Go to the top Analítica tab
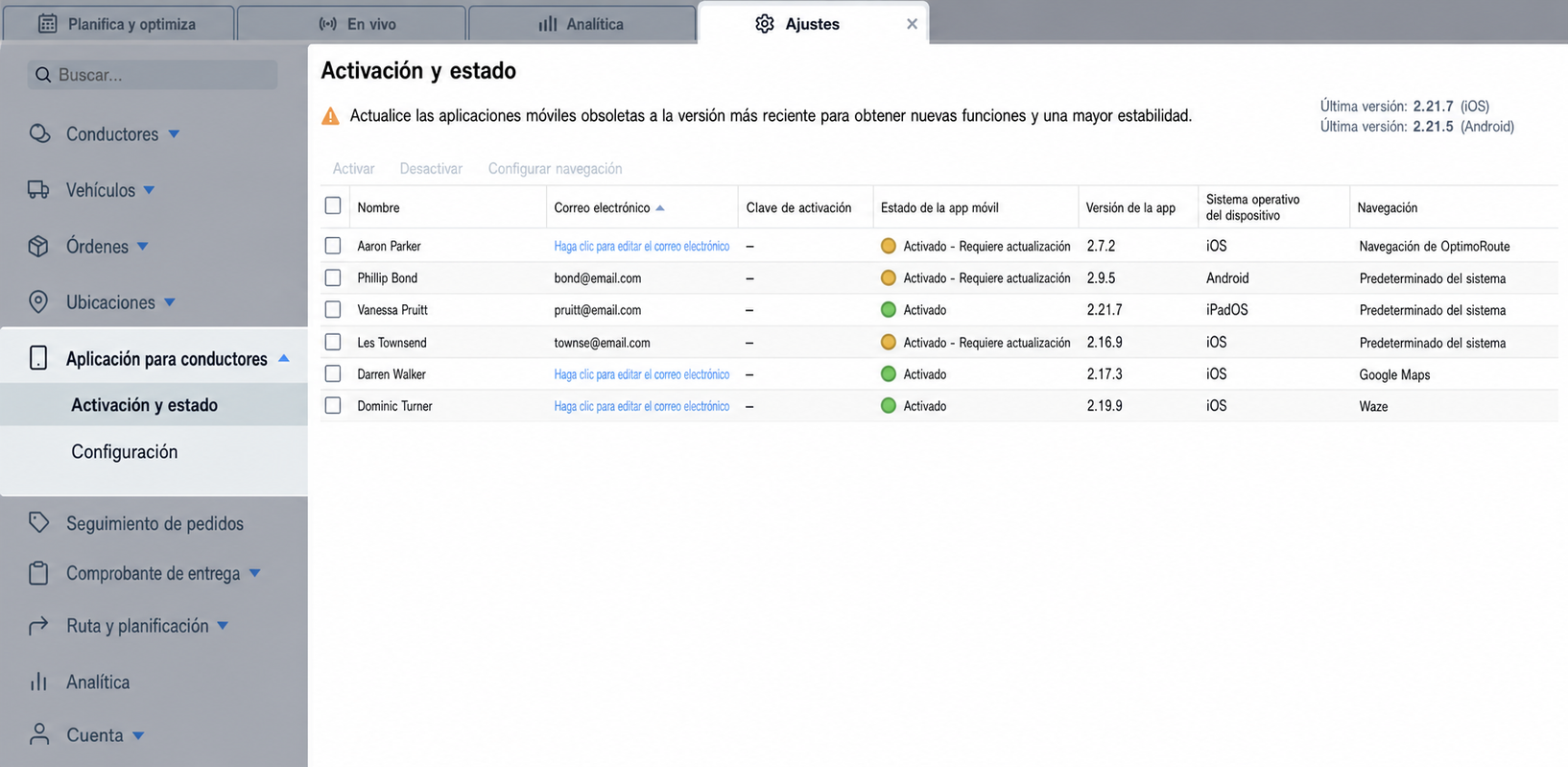The width and height of the screenshot is (1568, 767). point(582,24)
